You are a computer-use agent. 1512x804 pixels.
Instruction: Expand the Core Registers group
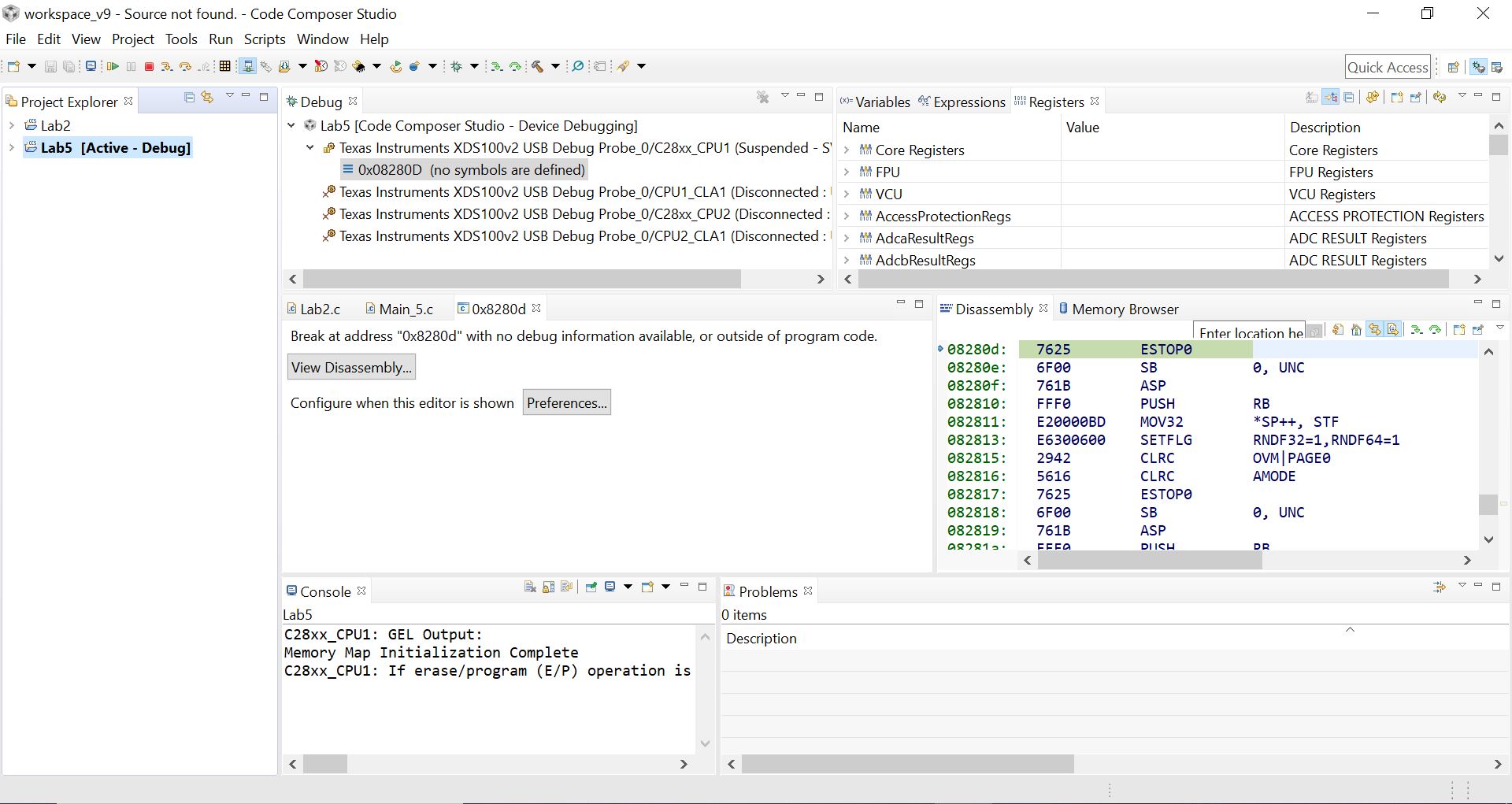click(847, 150)
